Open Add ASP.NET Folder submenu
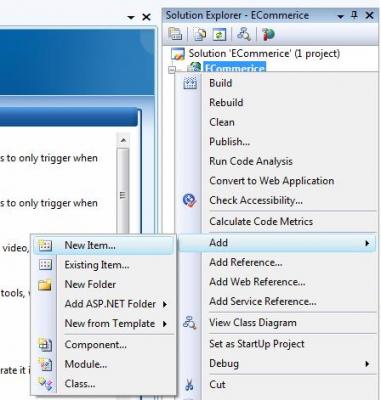 click(103, 304)
